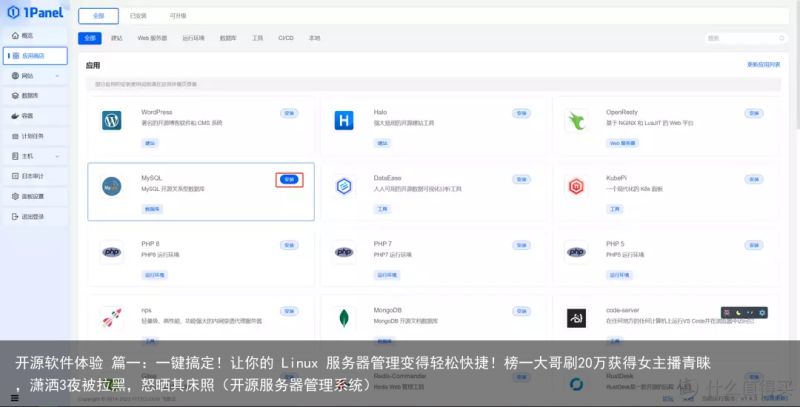Click the MySQL app title text

point(152,178)
